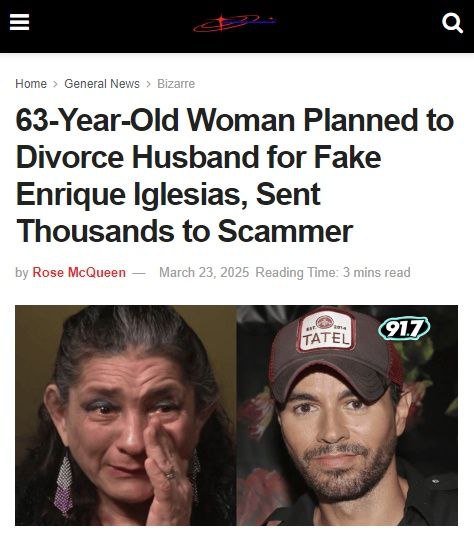View author Rose McQueen's profile
The image size is (474, 537).
click(x=79, y=273)
